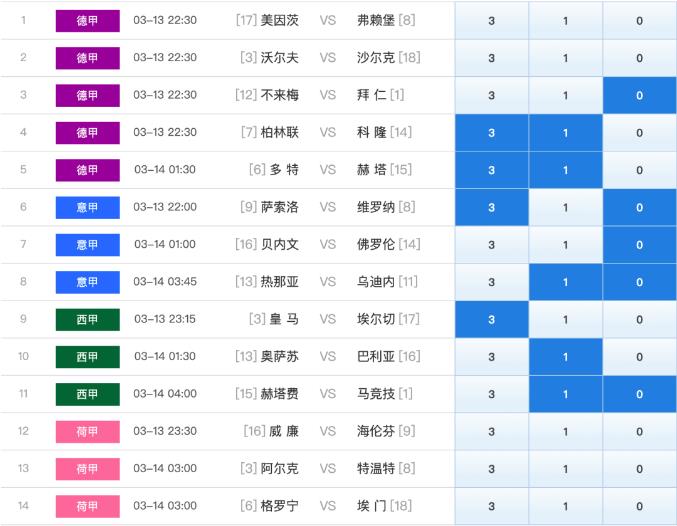This screenshot has width=677, height=526.
Task: Select option 1 for 格罗宁 vs 埃门
Action: pyautogui.click(x=566, y=506)
